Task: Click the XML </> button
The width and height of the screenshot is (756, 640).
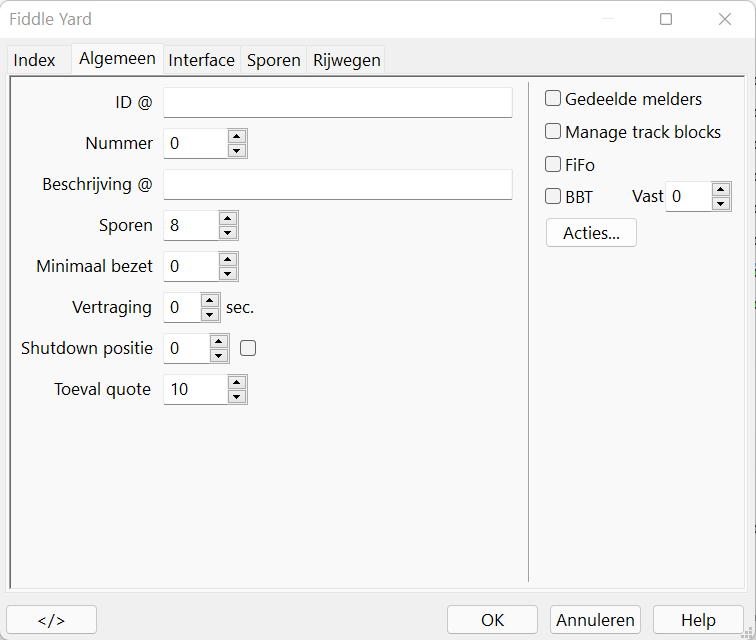Action: 51,620
